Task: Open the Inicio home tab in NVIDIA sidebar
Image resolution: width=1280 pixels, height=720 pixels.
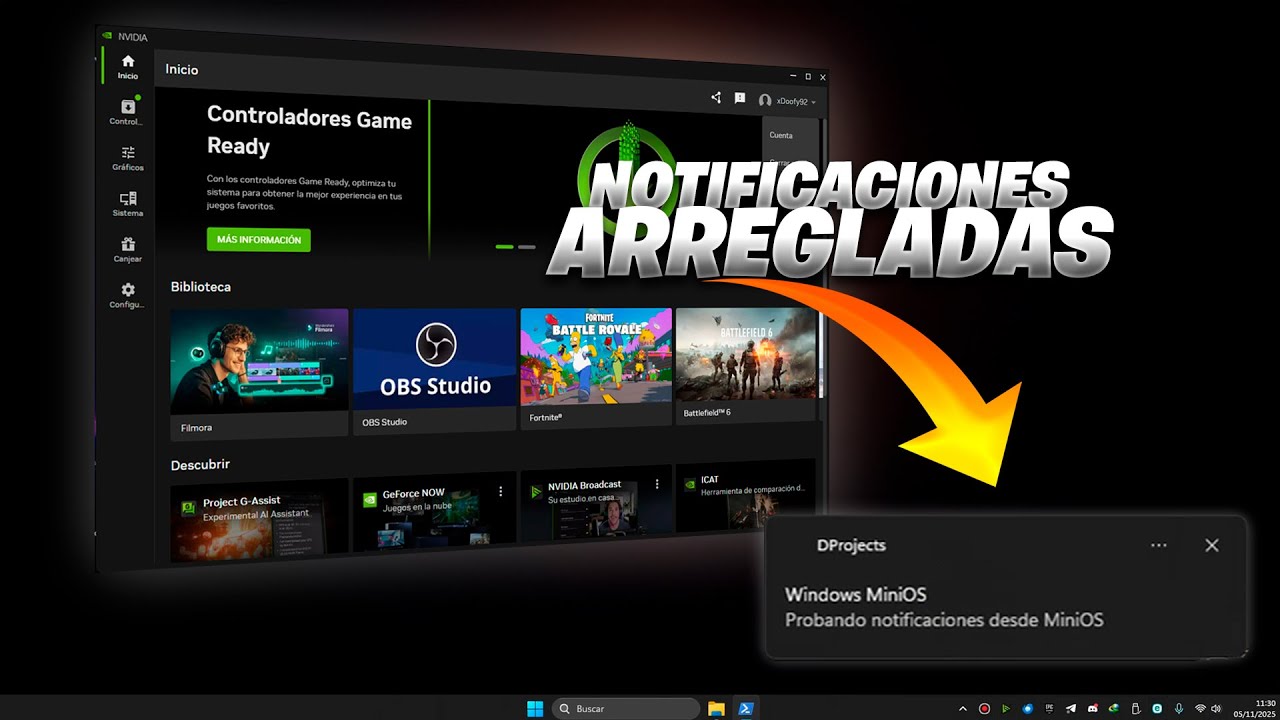Action: (127, 67)
